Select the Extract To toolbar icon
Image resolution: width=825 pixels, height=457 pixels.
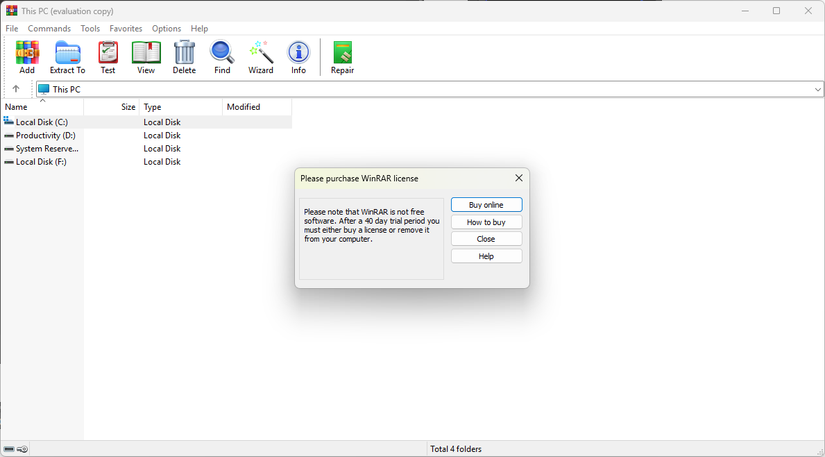coord(67,53)
